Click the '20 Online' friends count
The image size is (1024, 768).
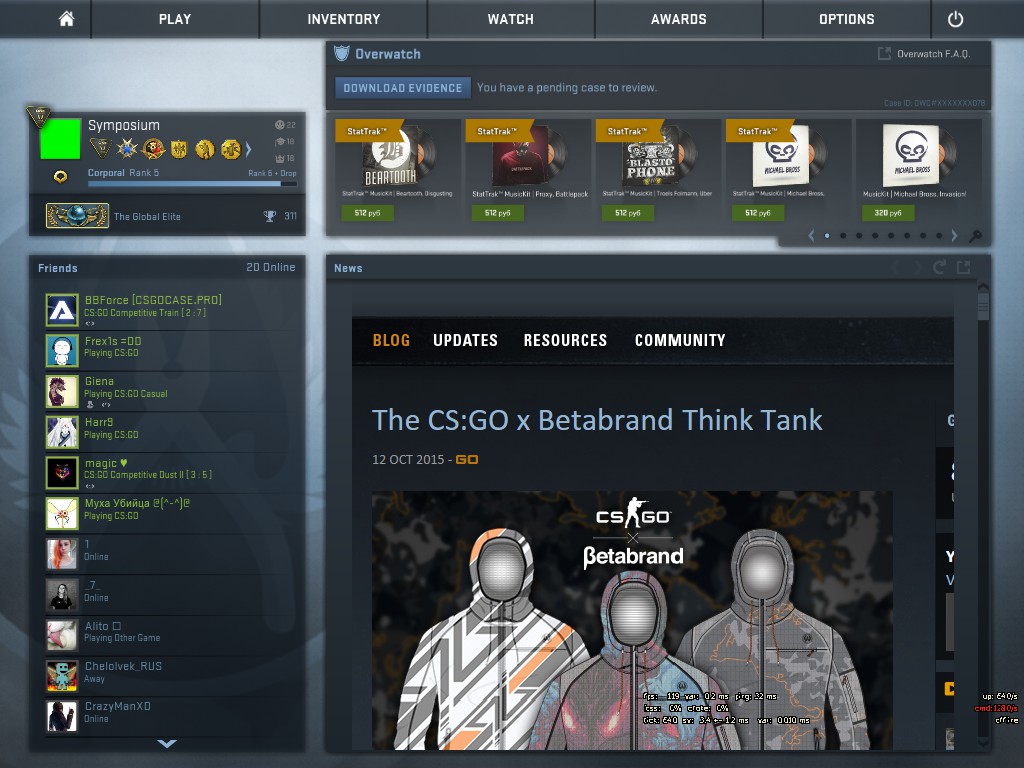pyautogui.click(x=270, y=267)
